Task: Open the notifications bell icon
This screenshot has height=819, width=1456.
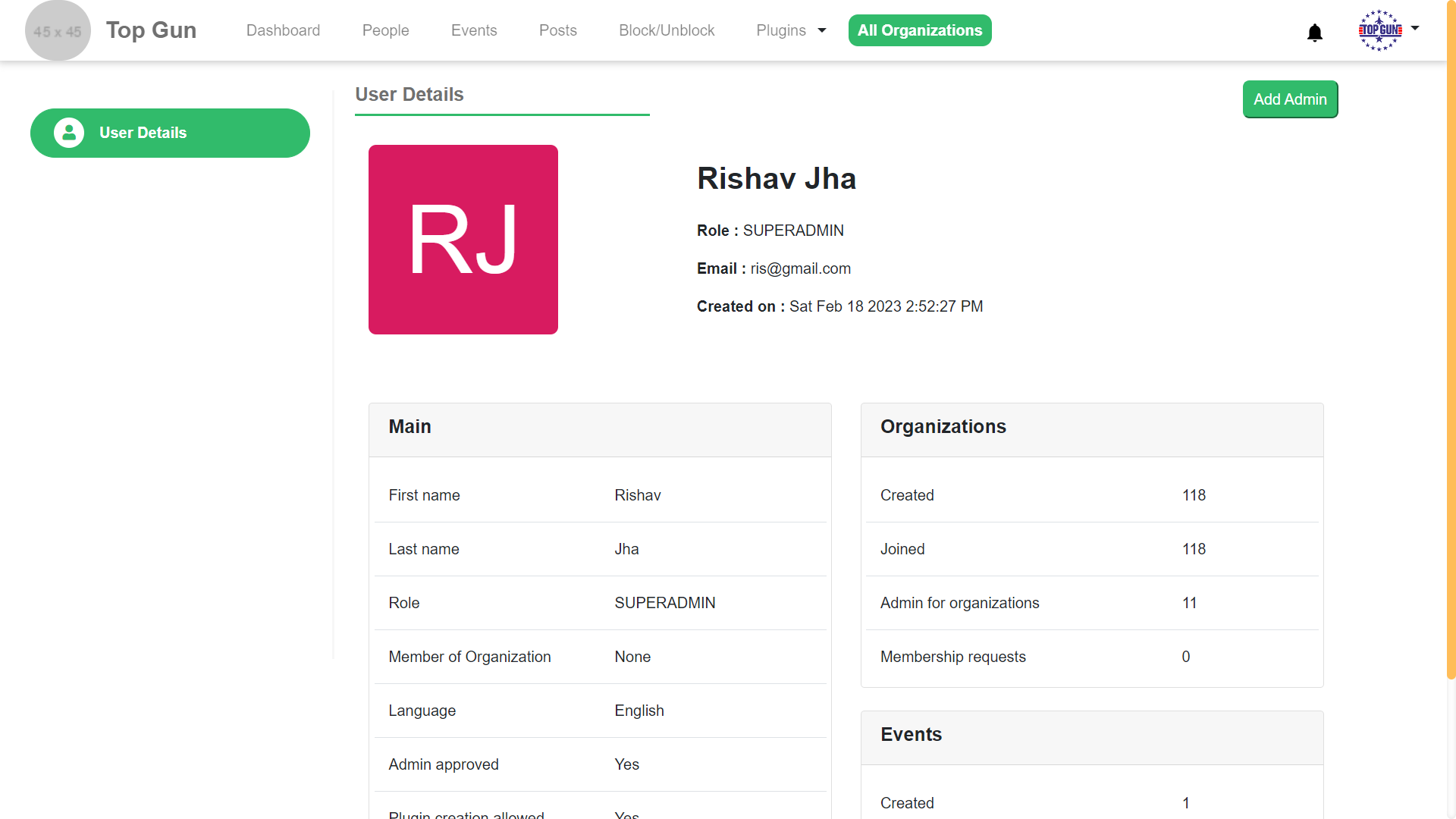Action: point(1315,32)
